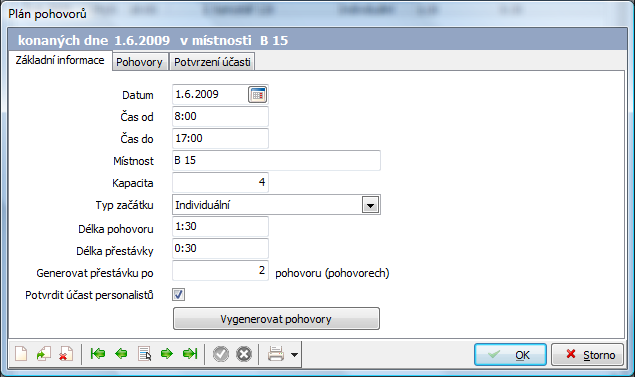This screenshot has height=378, width=636.
Task: Switch to the Potvrzení účasti tab
Action: click(212, 62)
